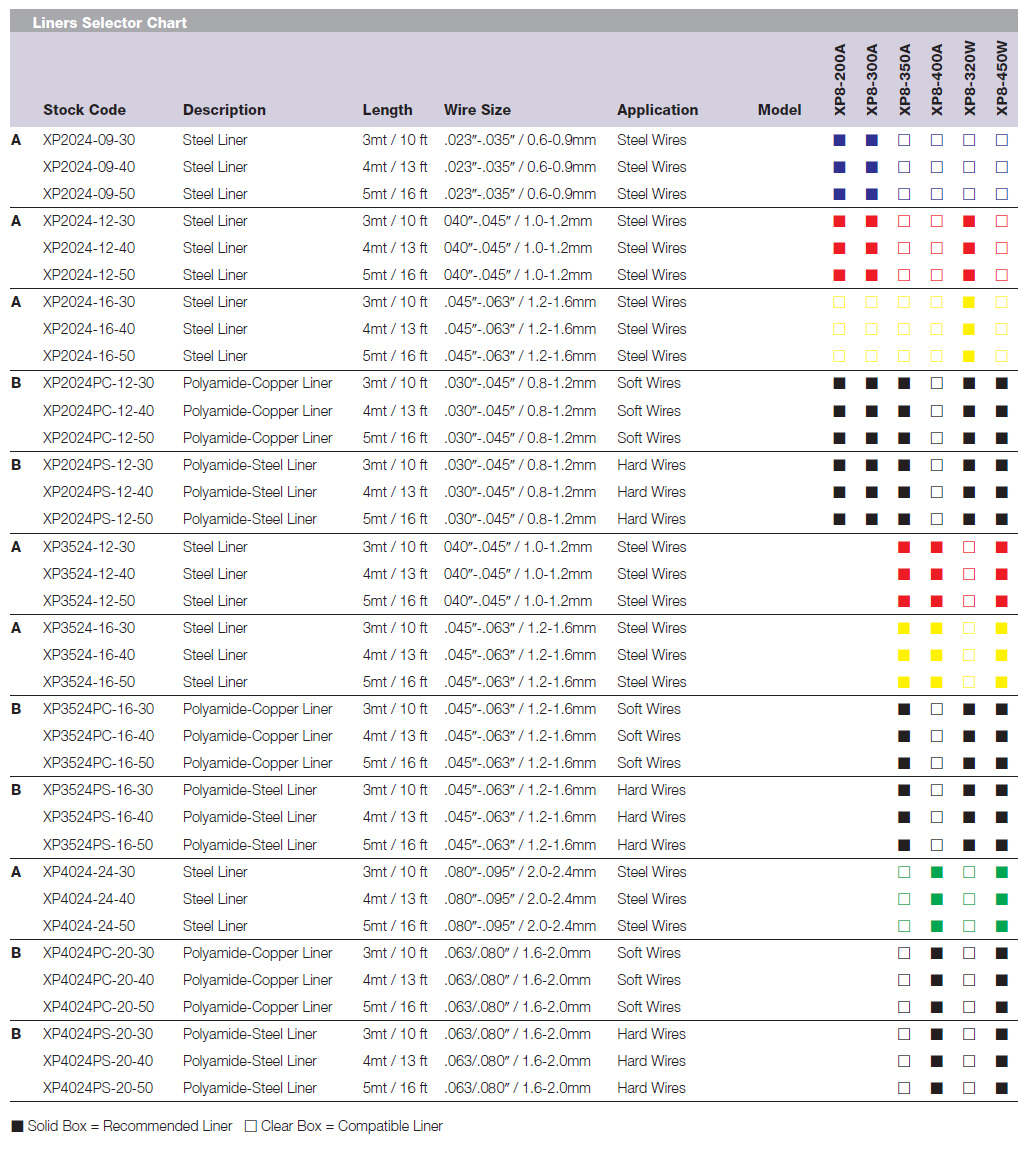The image size is (1026, 1158).
Task: Click XP3524-16-50 solid yellow box under XP8-350A
Action: (x=904, y=682)
